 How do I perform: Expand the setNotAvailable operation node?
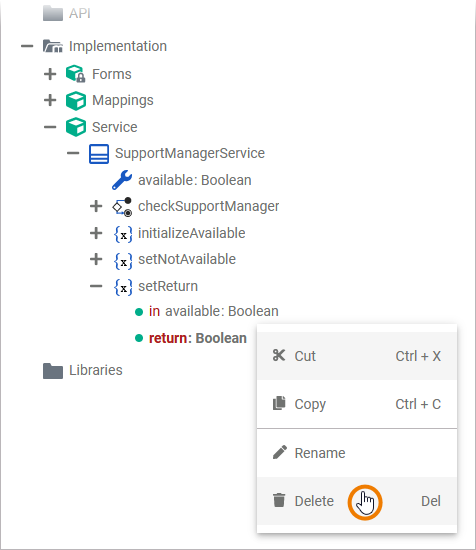96,259
